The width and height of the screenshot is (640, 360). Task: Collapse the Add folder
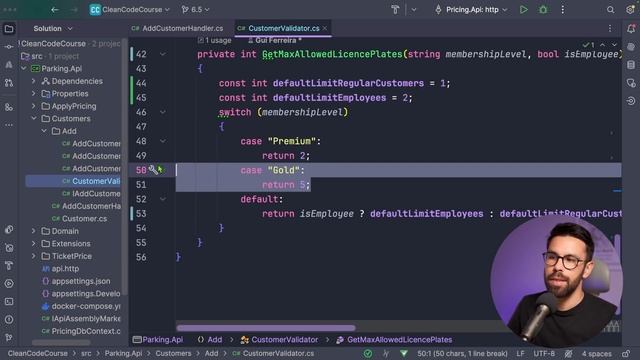pos(44,131)
